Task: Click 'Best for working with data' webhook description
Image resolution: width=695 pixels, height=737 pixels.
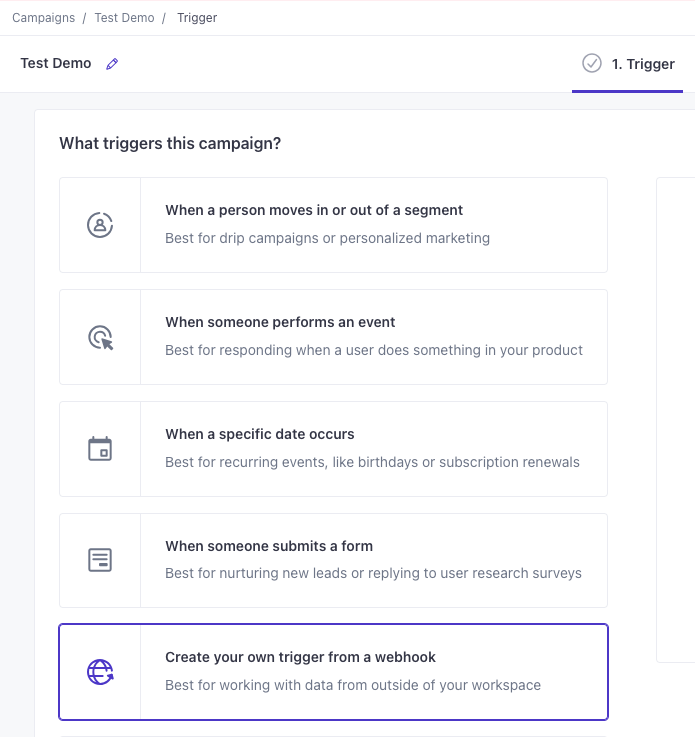Action: click(352, 685)
